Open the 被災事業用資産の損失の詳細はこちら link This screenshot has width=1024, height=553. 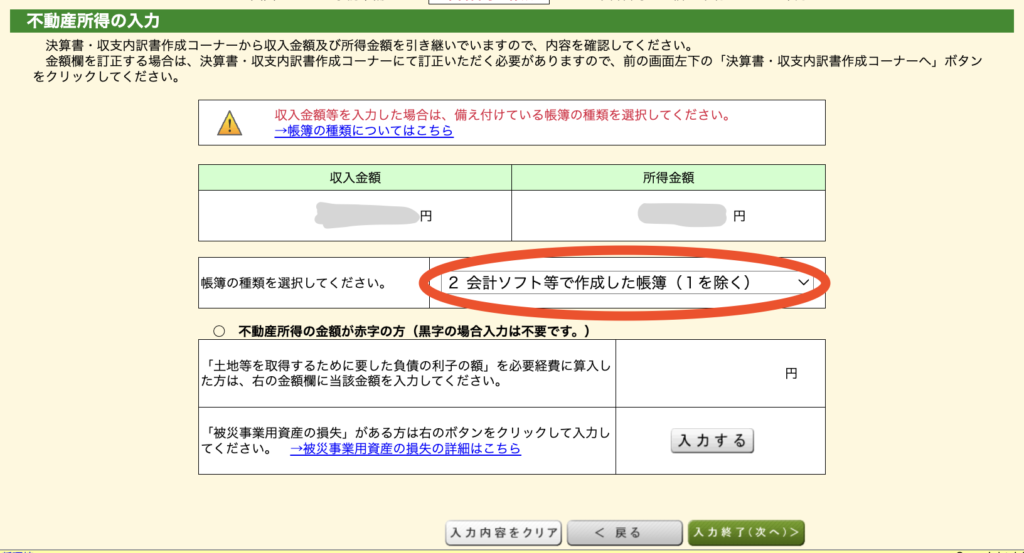[x=405, y=449]
